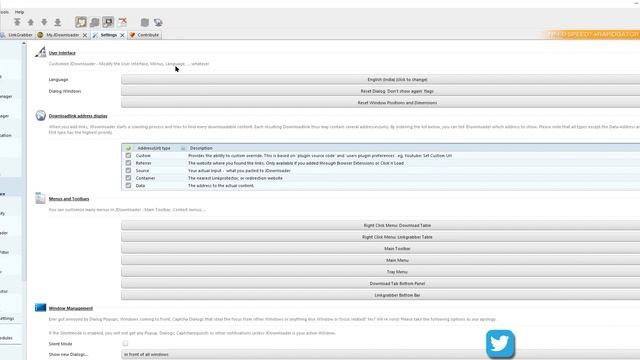This screenshot has height=360, width=640.
Task: Click the Dialog Windows label
Action: point(65,91)
